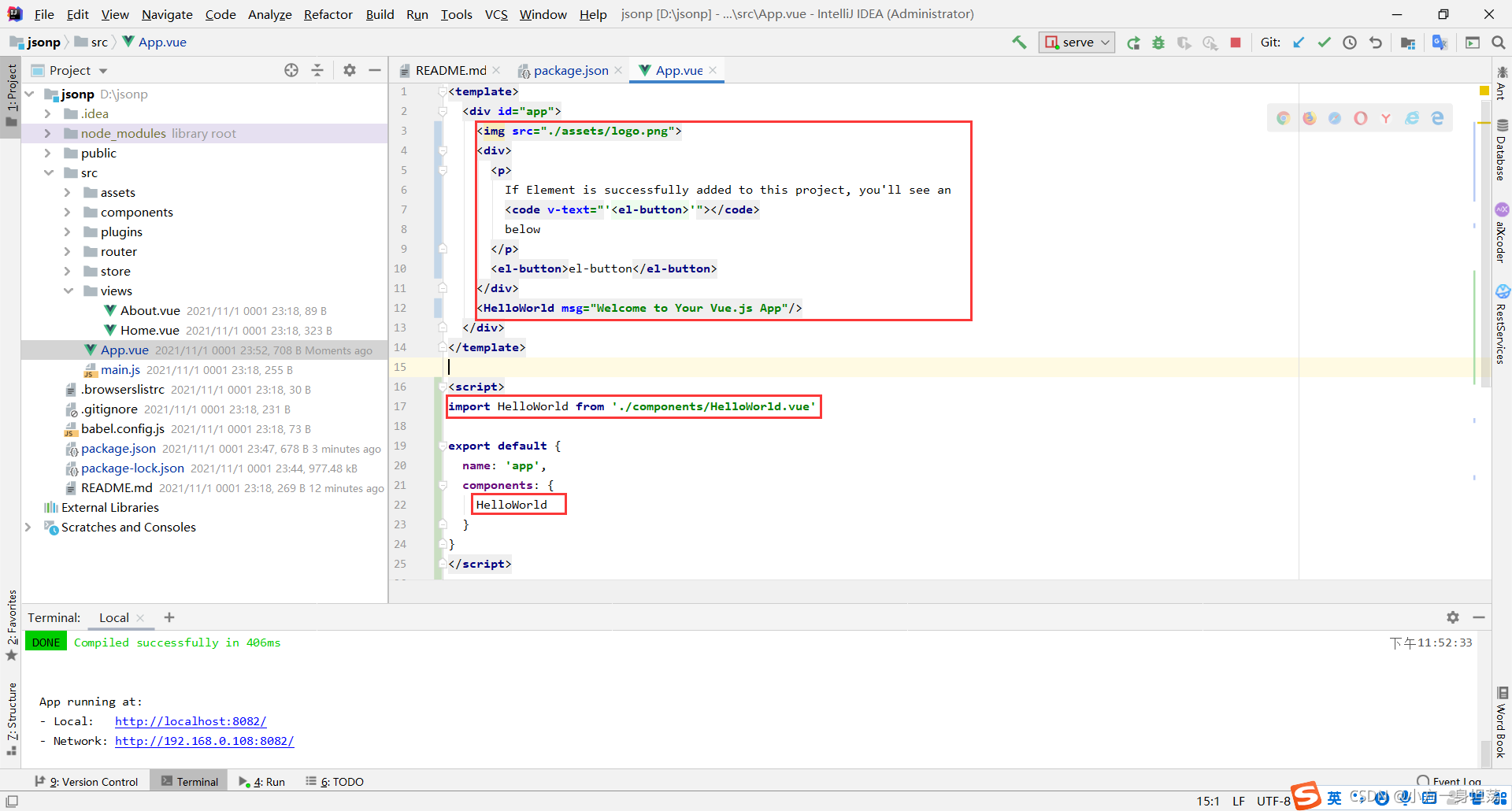The height and width of the screenshot is (811, 1512).
Task: Select About.vue in project tree
Action: tap(150, 310)
